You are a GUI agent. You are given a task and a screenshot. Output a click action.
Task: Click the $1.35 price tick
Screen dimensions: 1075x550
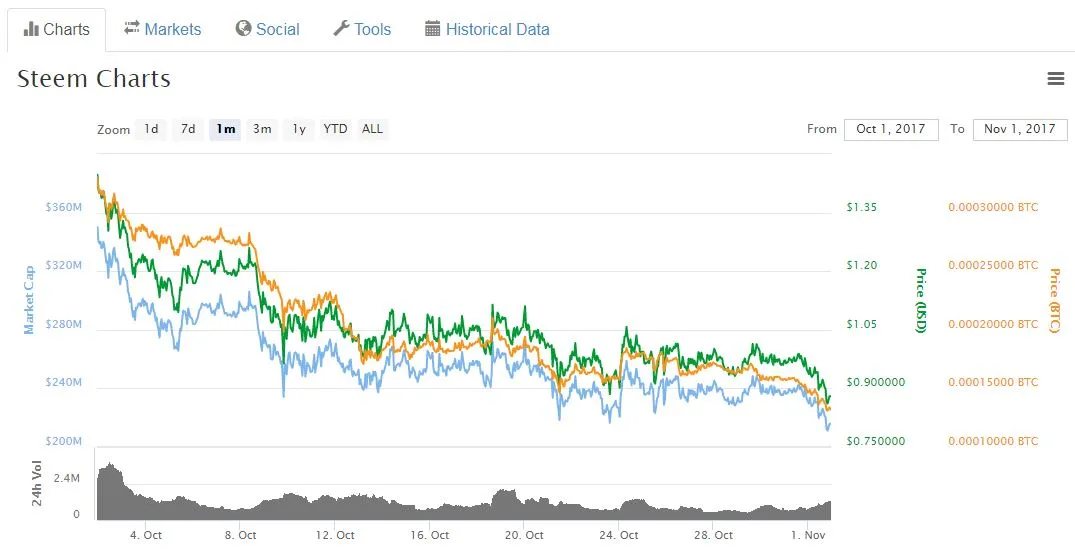(861, 206)
